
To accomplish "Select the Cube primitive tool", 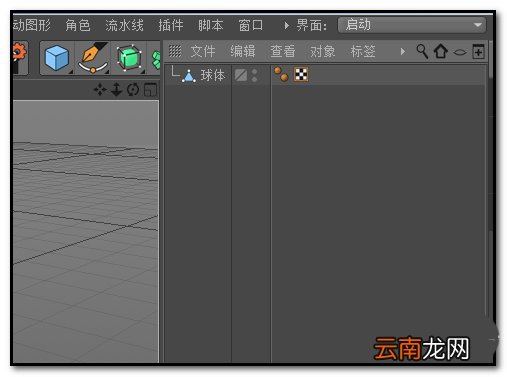I will [57, 58].
